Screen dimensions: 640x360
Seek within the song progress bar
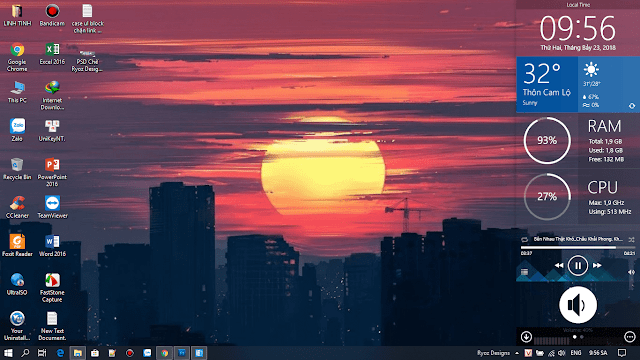pyautogui.click(x=578, y=247)
